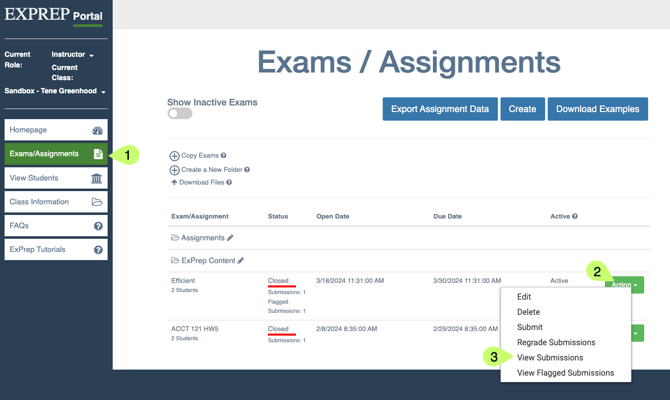Viewport: 670px width, 400px height.
Task: Choose View Flagged Submissions from the menu
Action: point(566,373)
